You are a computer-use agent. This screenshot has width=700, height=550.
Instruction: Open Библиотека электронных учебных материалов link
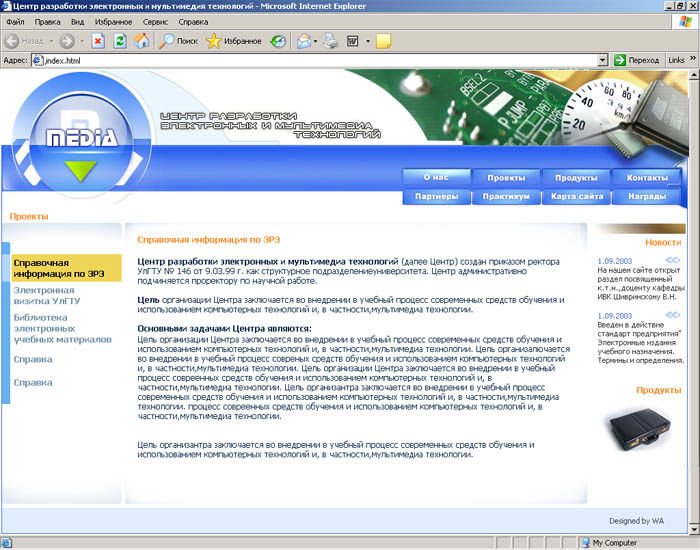(62, 329)
